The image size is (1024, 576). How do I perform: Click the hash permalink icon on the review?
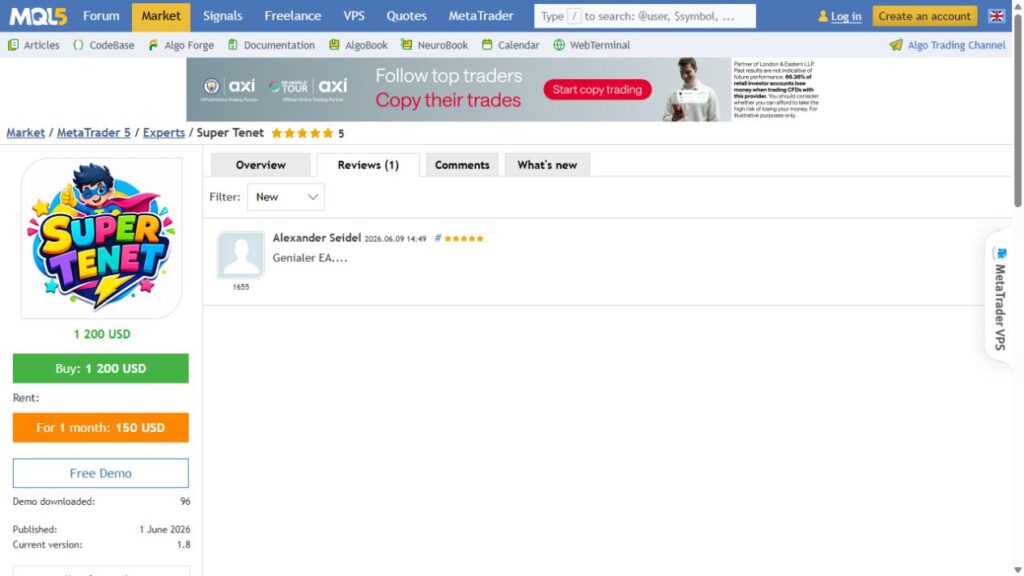point(438,238)
